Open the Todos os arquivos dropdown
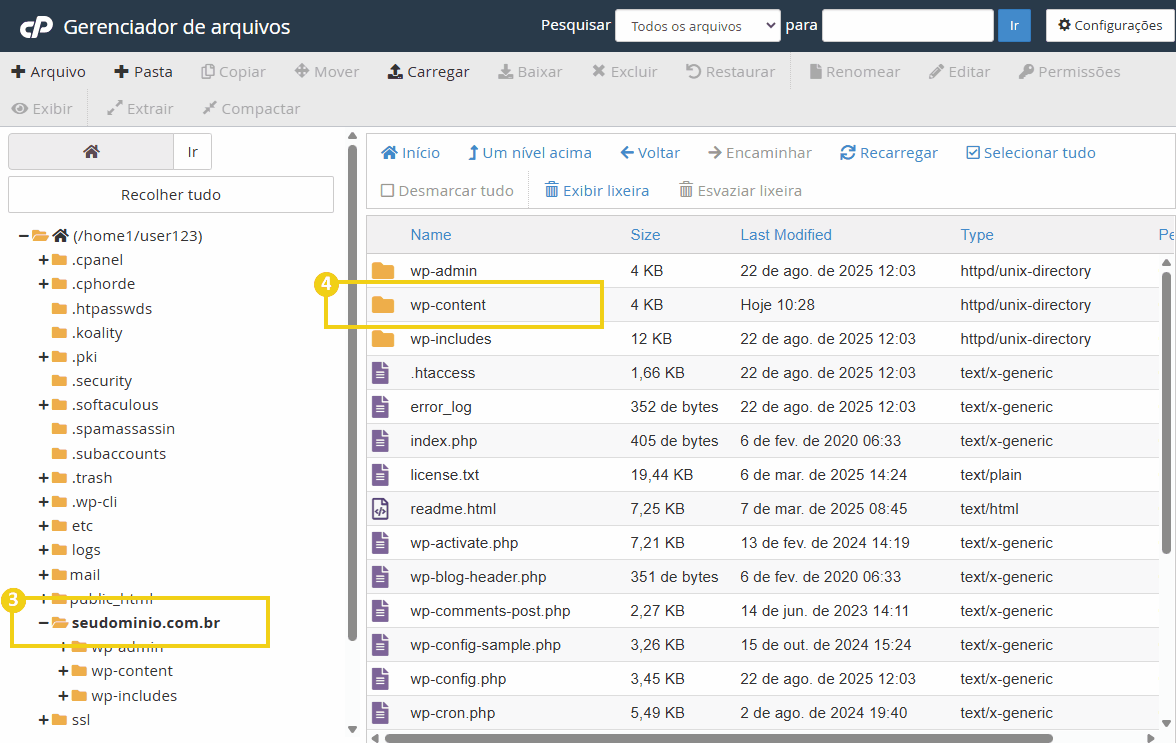Viewport: 1176px width, 743px height. pyautogui.click(x=698, y=25)
